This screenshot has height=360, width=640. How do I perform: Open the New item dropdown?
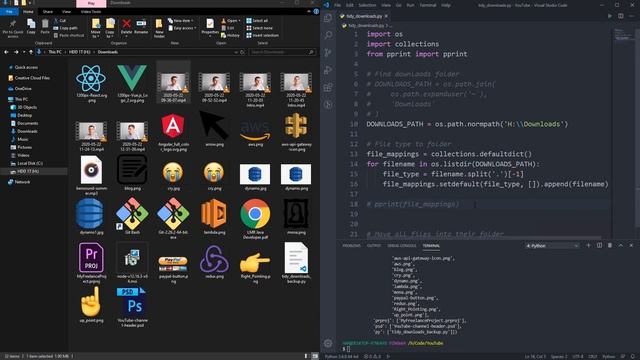point(181,20)
